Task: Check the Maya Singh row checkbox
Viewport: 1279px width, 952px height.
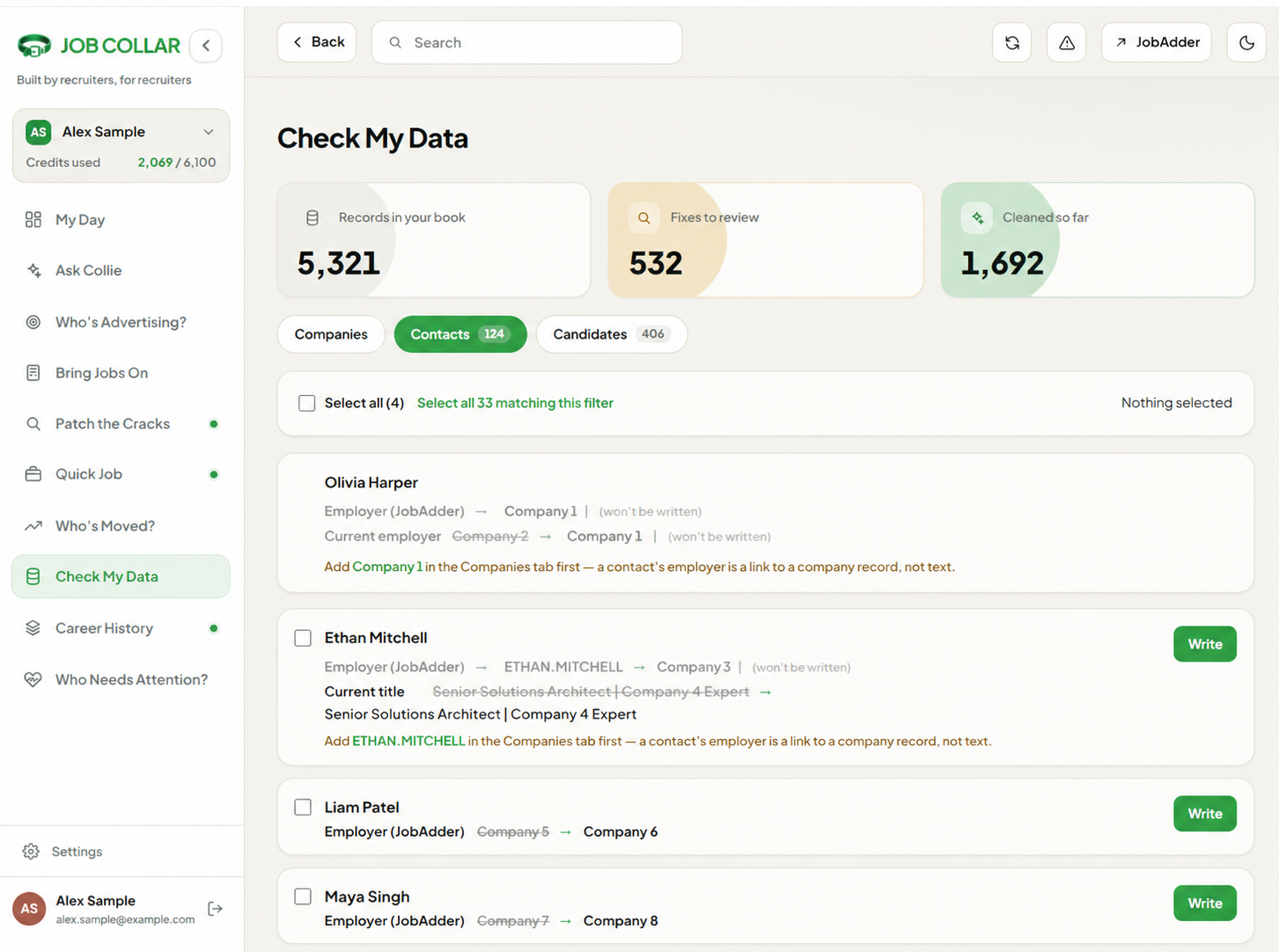Action: (x=303, y=897)
